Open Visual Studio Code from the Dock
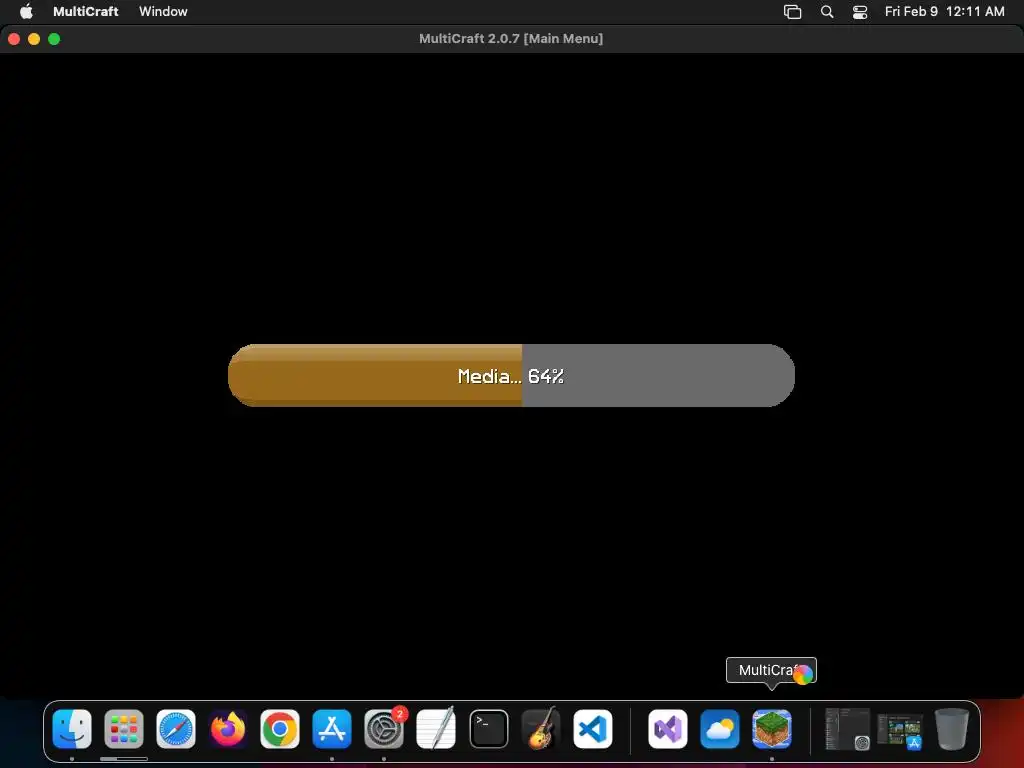The image size is (1024, 768). pyautogui.click(x=593, y=729)
